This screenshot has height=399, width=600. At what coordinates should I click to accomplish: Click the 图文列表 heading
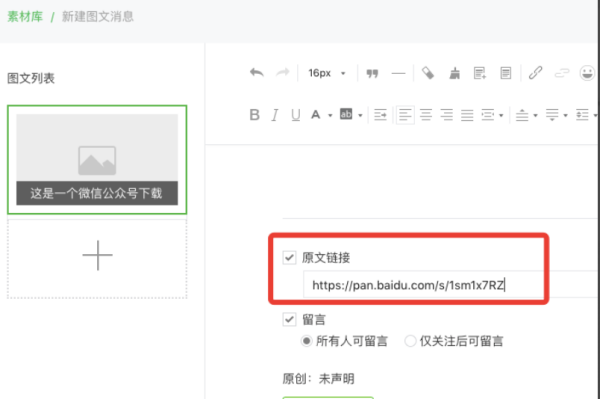pyautogui.click(x=31, y=78)
